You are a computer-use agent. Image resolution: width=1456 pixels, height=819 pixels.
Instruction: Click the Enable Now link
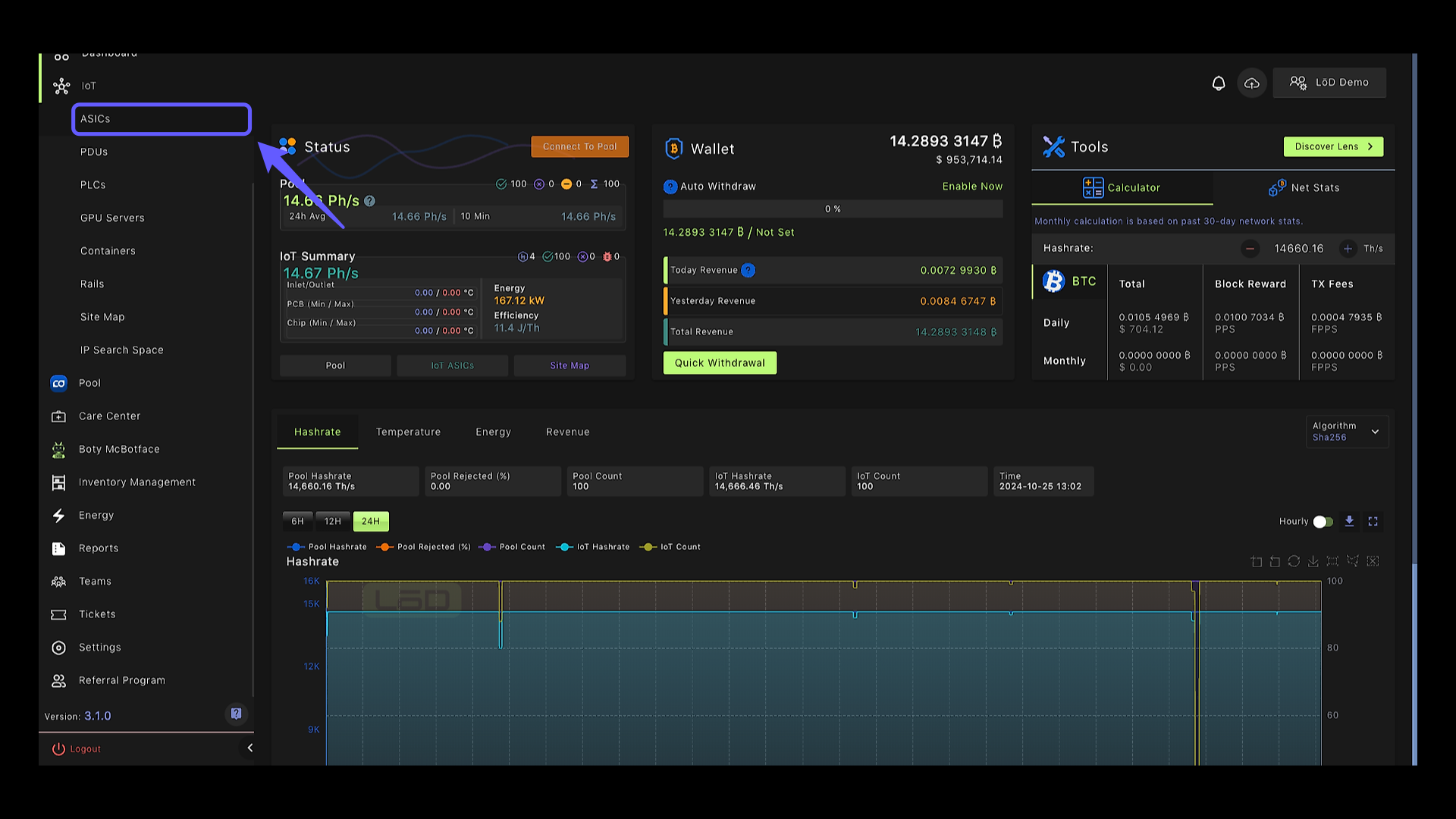coord(972,187)
